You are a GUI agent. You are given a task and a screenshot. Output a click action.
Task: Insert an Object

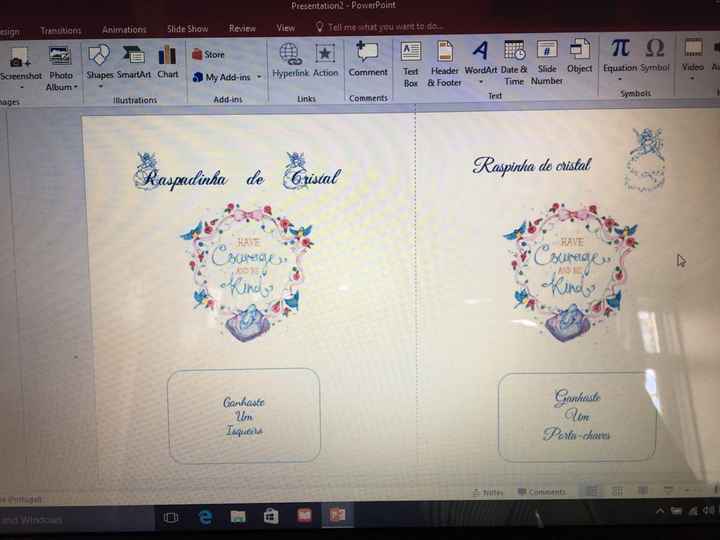pos(579,56)
